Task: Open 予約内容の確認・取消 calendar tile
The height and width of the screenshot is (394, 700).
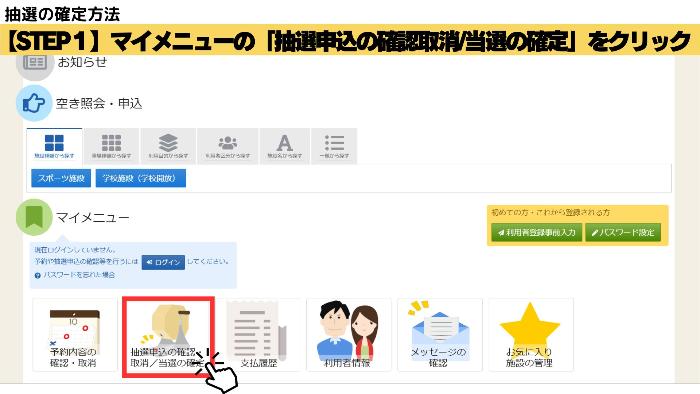Action: [x=75, y=336]
